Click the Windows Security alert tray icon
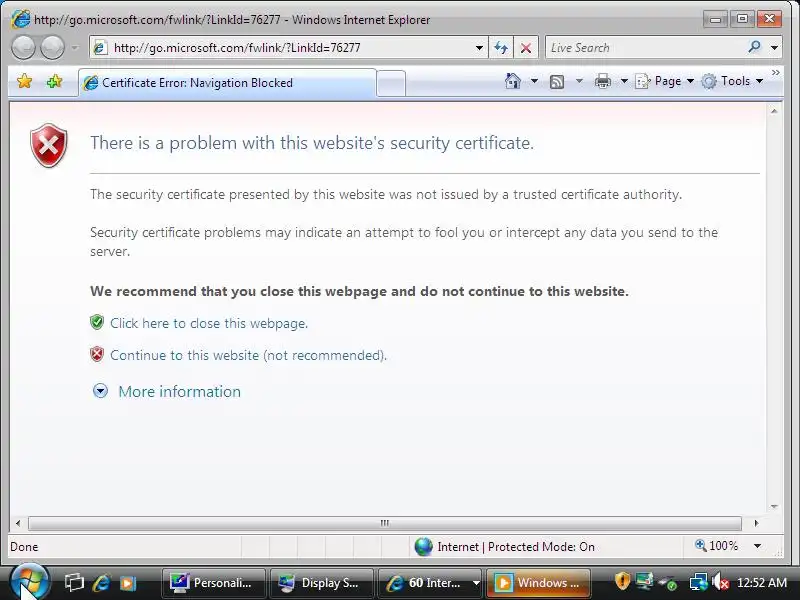Screen dimensions: 800x600 click(622, 582)
